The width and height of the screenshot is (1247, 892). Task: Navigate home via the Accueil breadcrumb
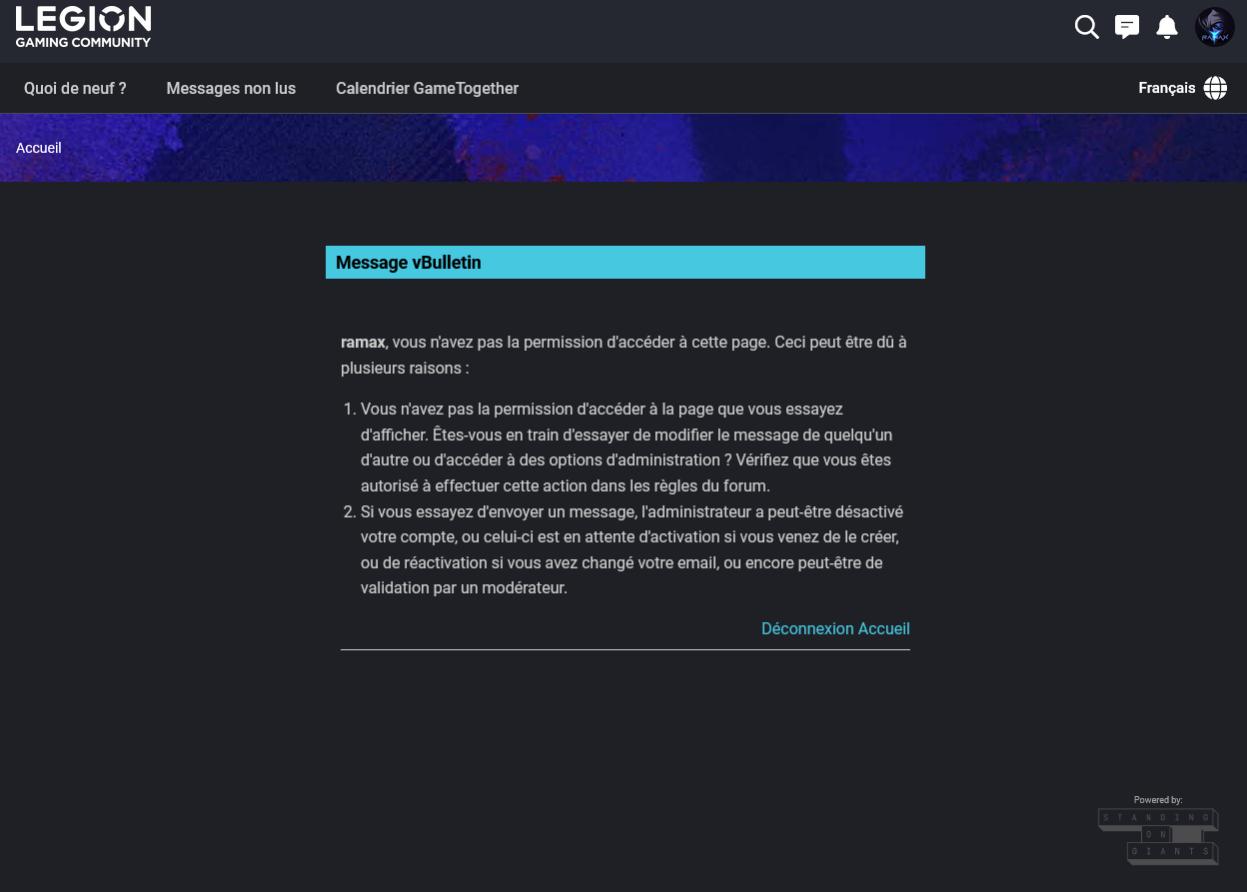point(38,147)
